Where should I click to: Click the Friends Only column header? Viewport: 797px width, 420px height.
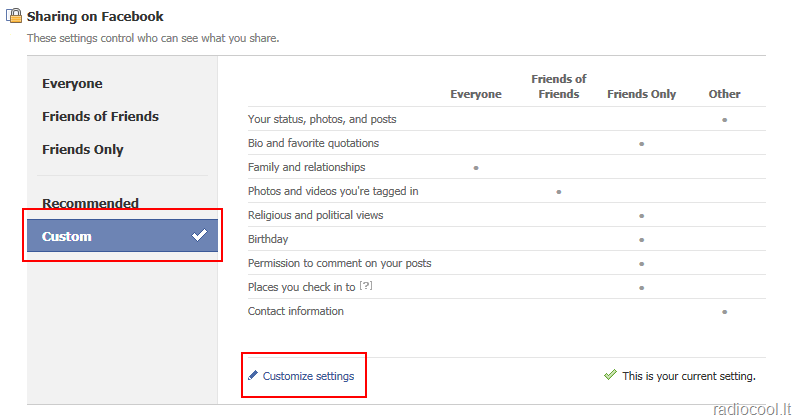(641, 94)
